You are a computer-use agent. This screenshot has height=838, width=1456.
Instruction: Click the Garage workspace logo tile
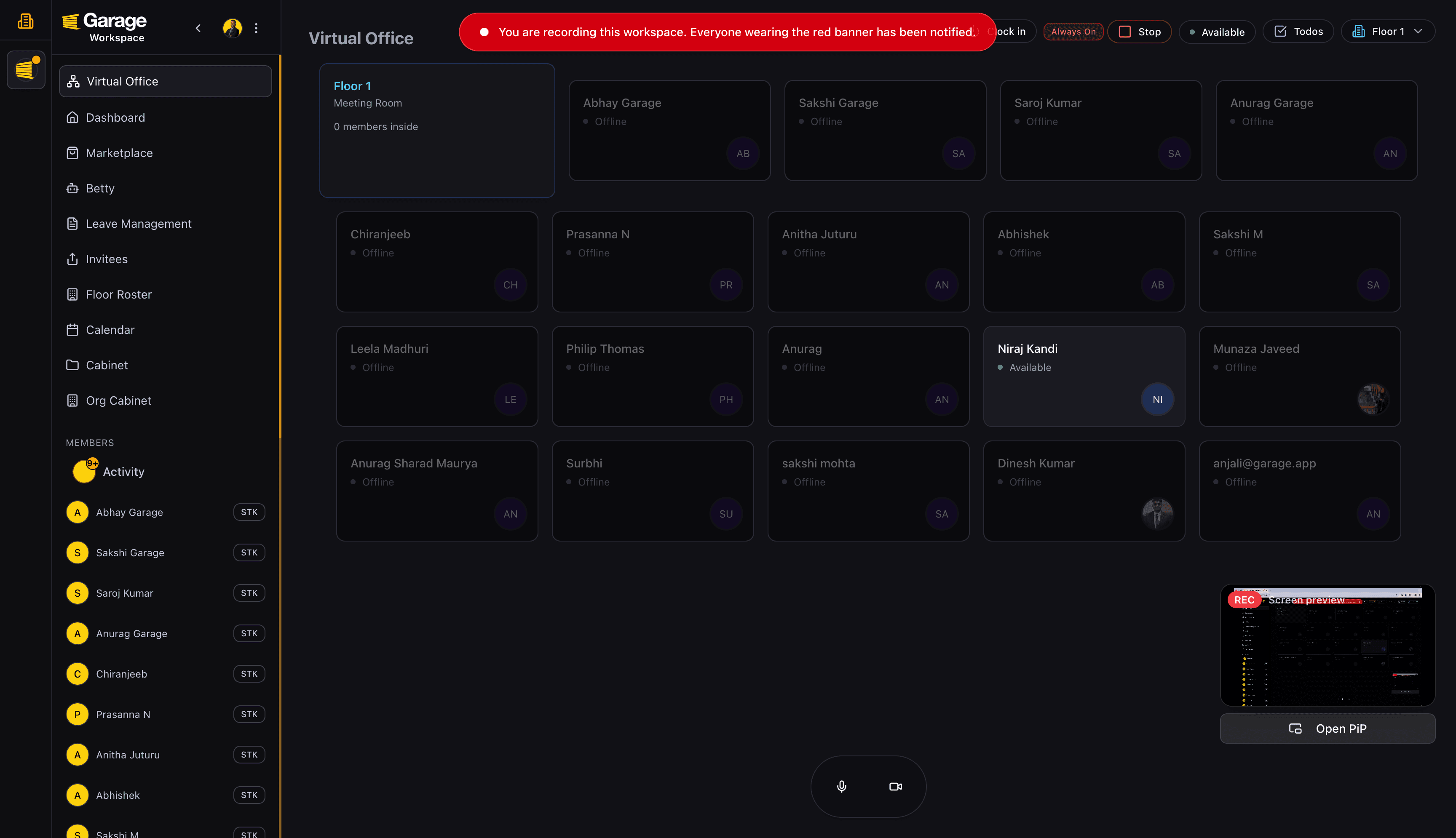coord(26,69)
